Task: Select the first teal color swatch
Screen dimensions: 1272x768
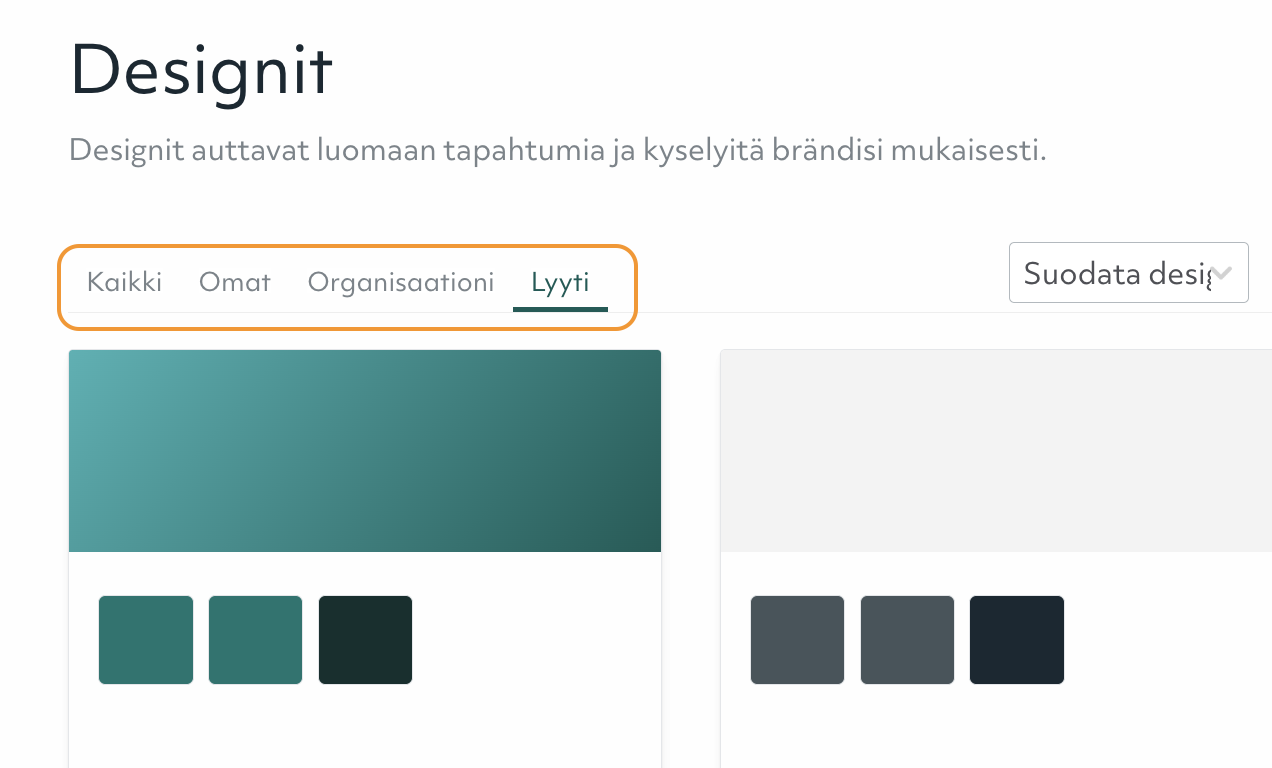Action: point(145,639)
